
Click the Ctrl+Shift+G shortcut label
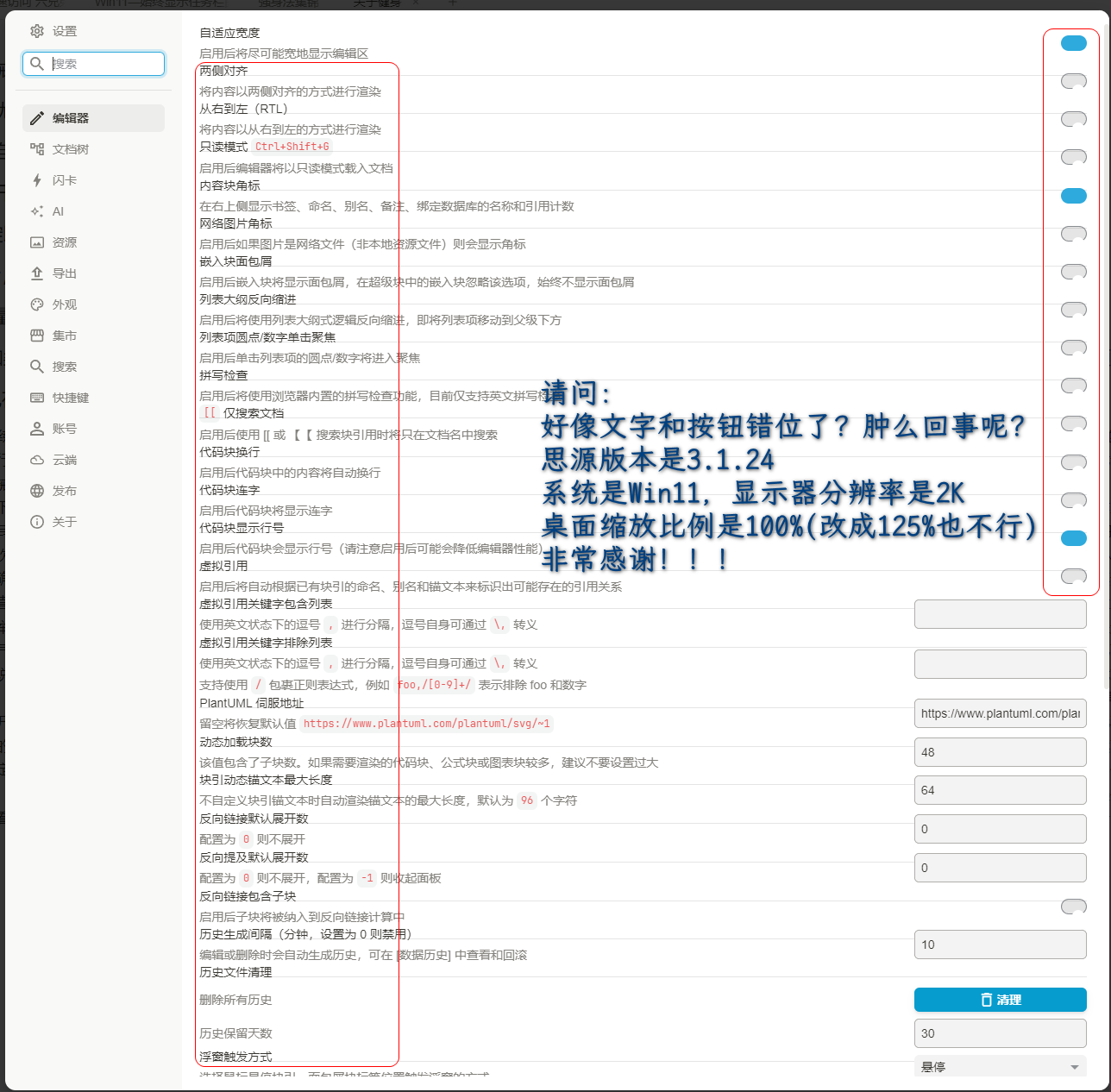pos(292,147)
